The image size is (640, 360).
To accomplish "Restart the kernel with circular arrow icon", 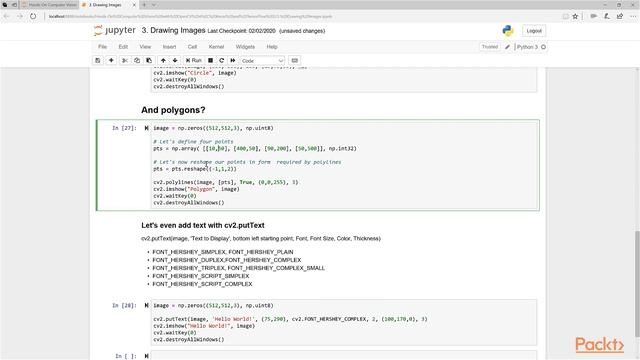I will click(x=222, y=60).
